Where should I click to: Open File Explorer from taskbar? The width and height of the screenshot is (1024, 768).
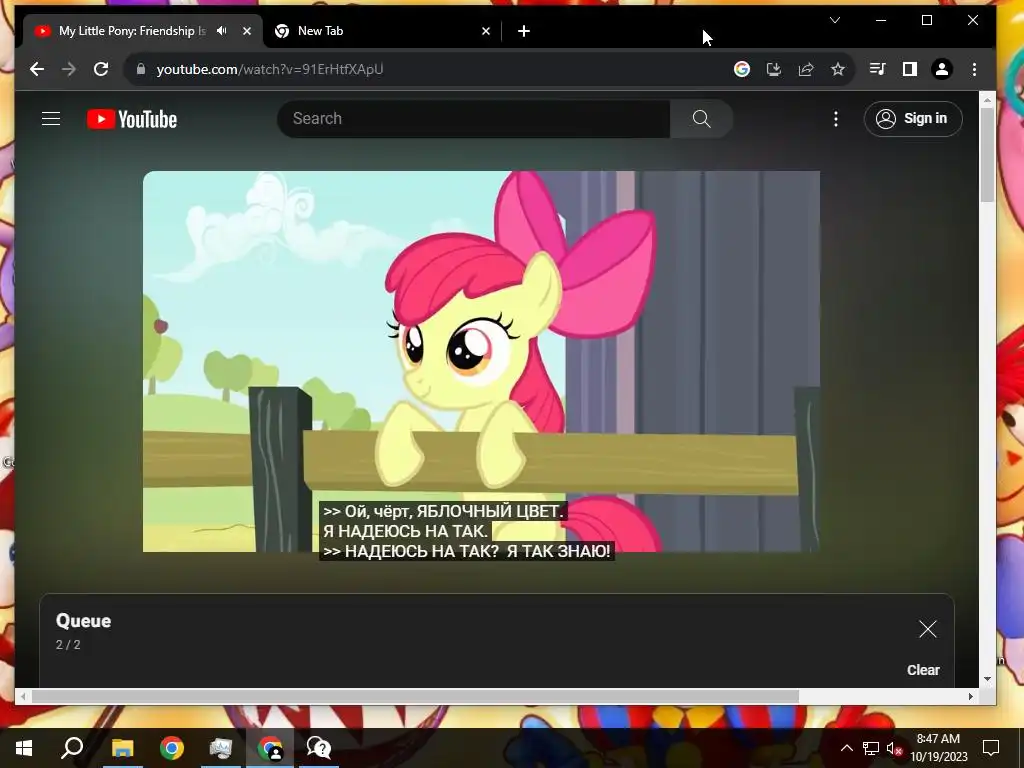point(122,748)
